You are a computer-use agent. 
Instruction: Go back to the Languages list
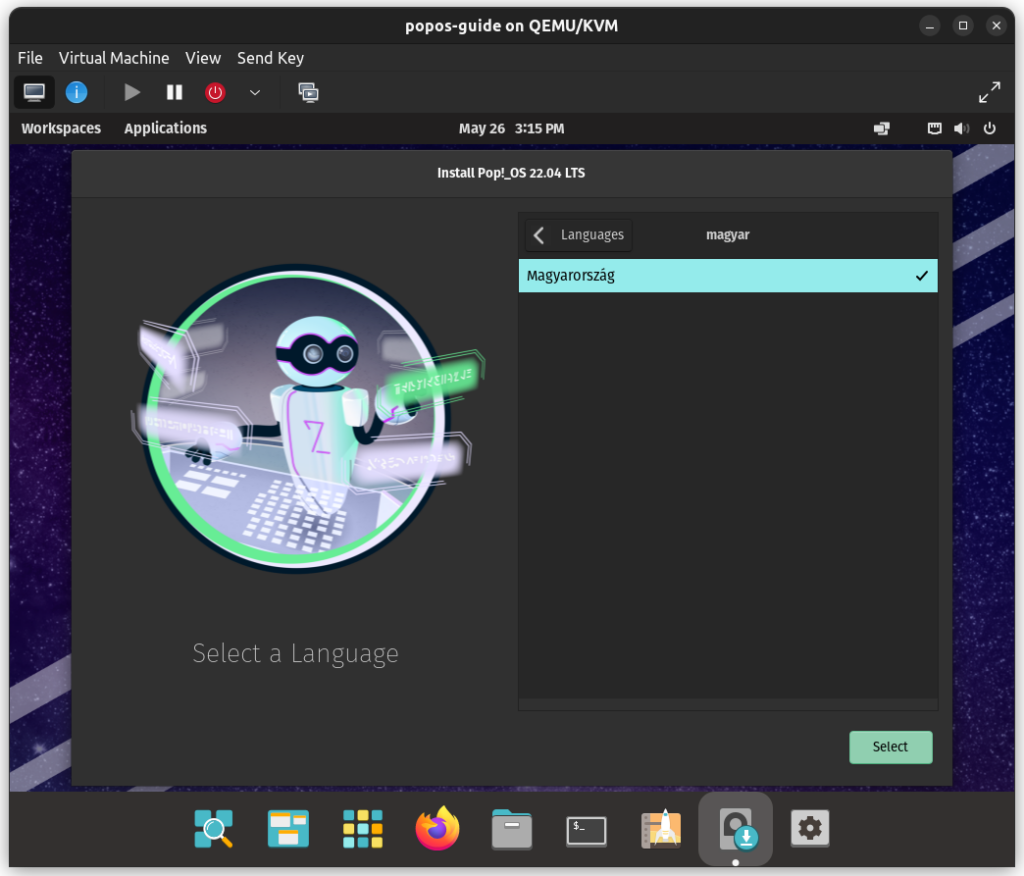click(579, 235)
